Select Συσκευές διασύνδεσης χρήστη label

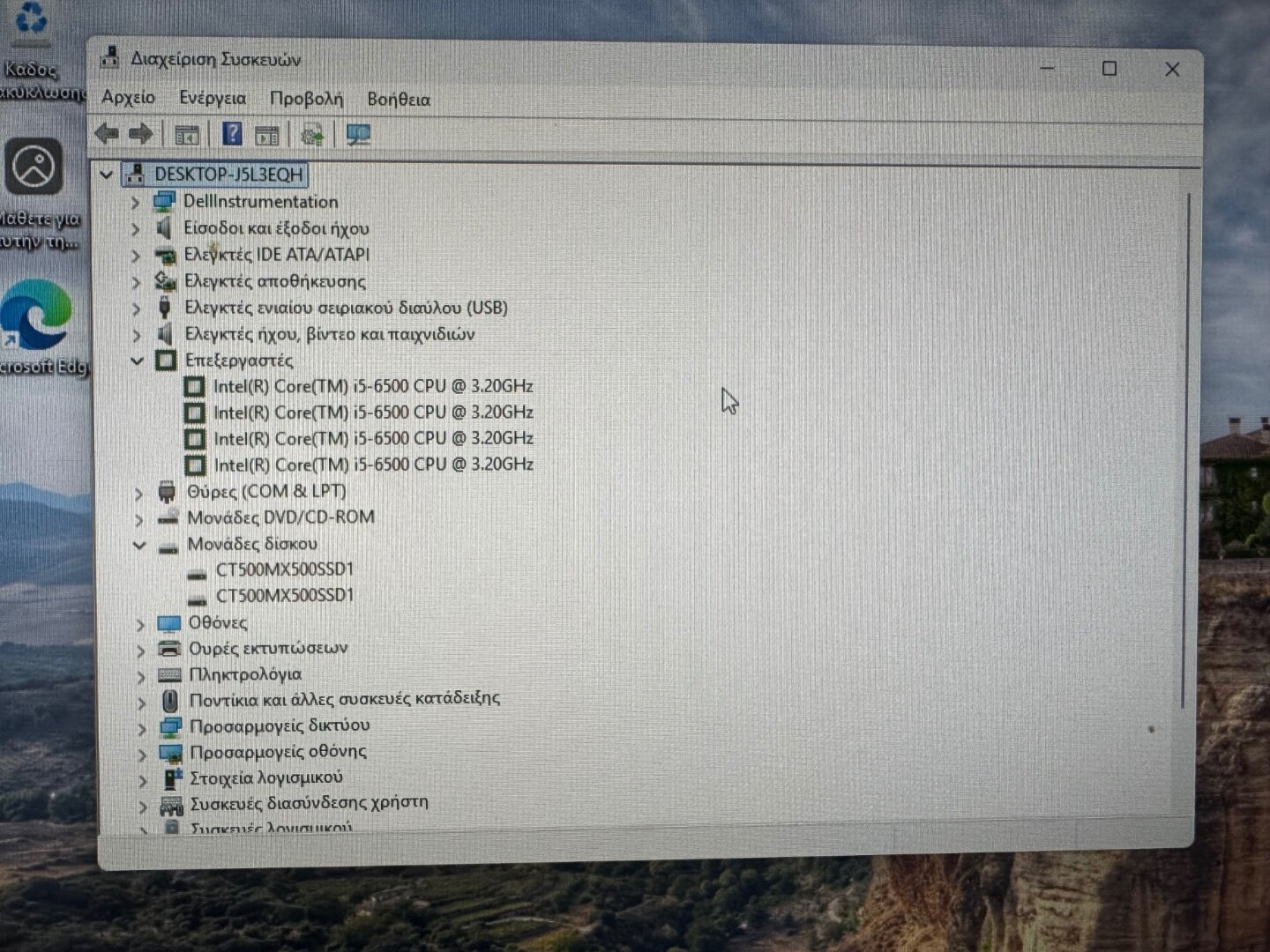[310, 803]
